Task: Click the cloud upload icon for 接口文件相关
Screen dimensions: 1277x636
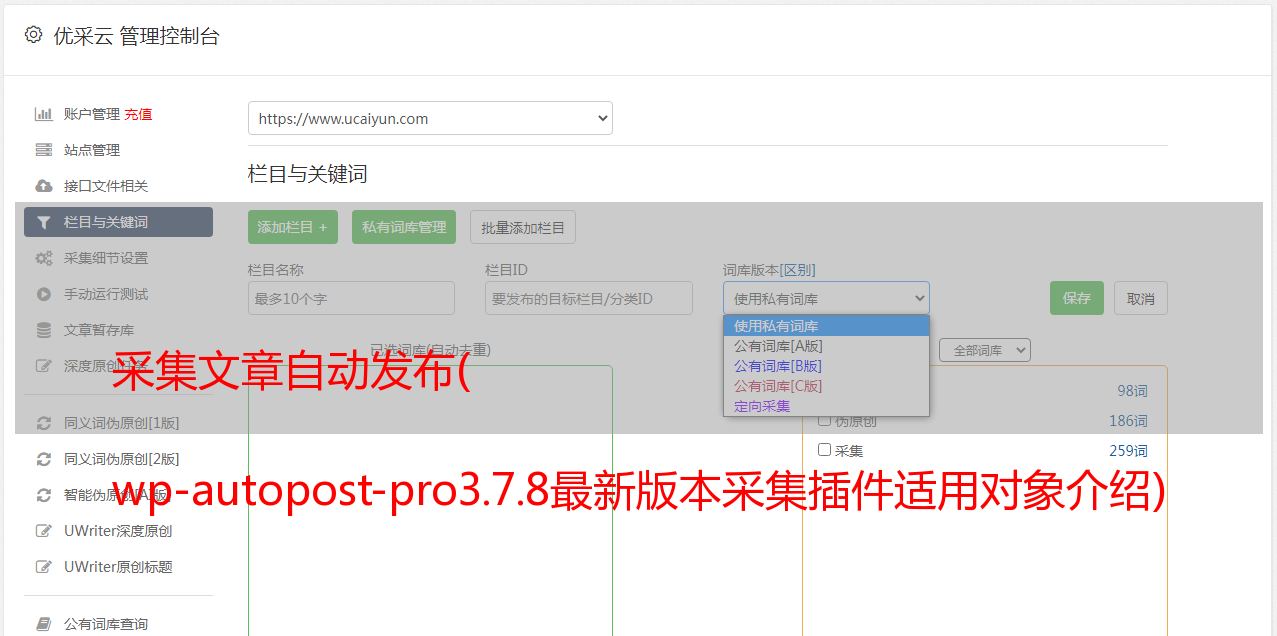Action: pos(43,186)
